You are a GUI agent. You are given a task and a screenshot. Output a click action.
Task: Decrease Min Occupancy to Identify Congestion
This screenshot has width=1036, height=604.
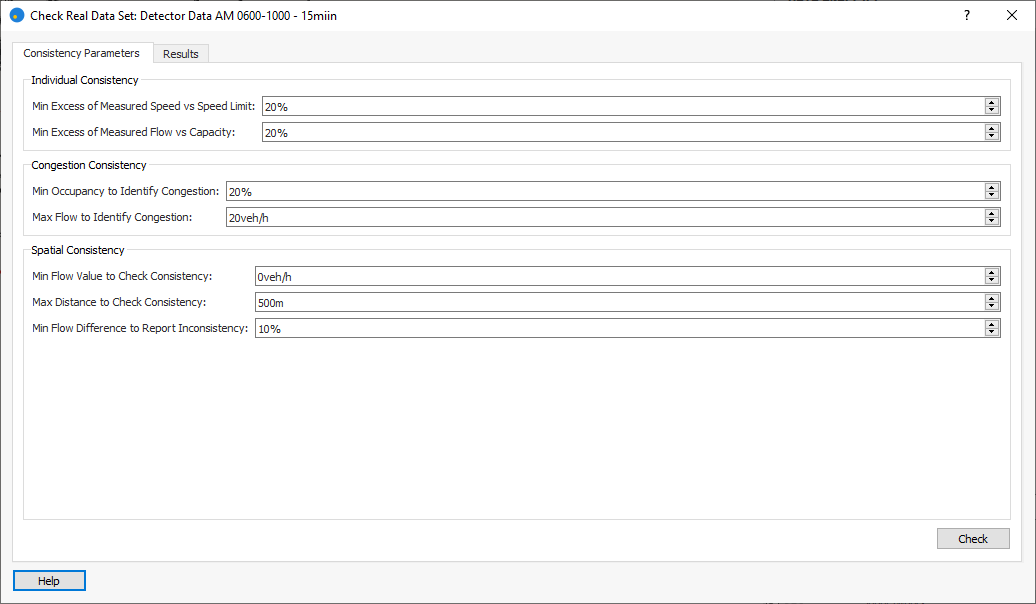[991, 195]
